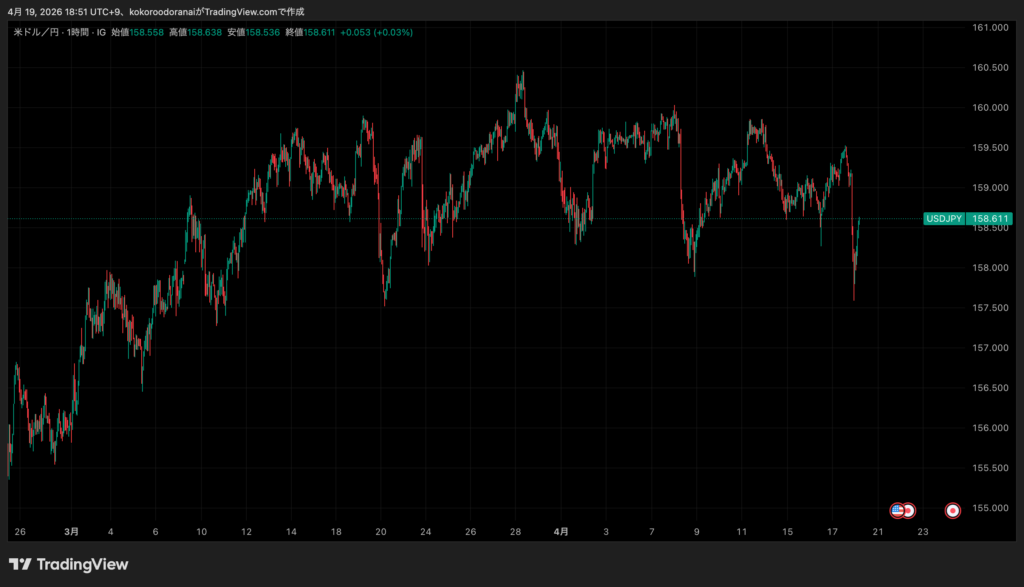Image resolution: width=1024 pixels, height=587 pixels.
Task: Click the +0.053 (+0.03%) change value
Action: (376, 32)
